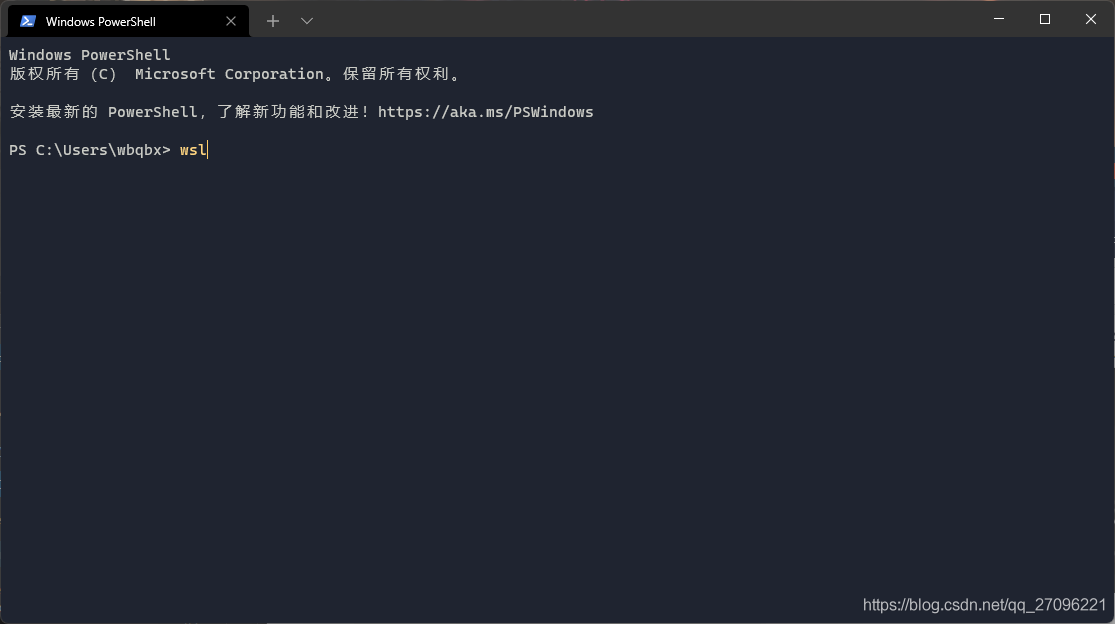Click the 'Microsoft Corporation' copyright line
The image size is (1115, 624).
[235, 75]
